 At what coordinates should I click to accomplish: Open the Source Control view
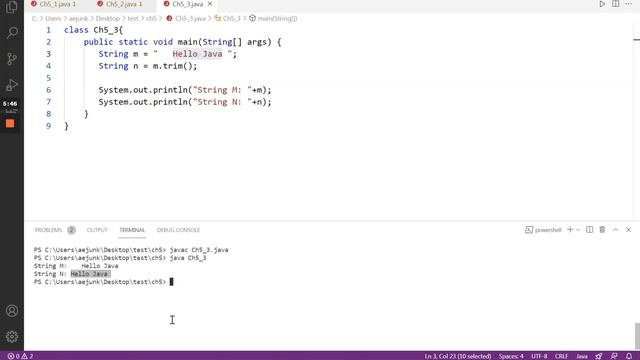(12, 59)
